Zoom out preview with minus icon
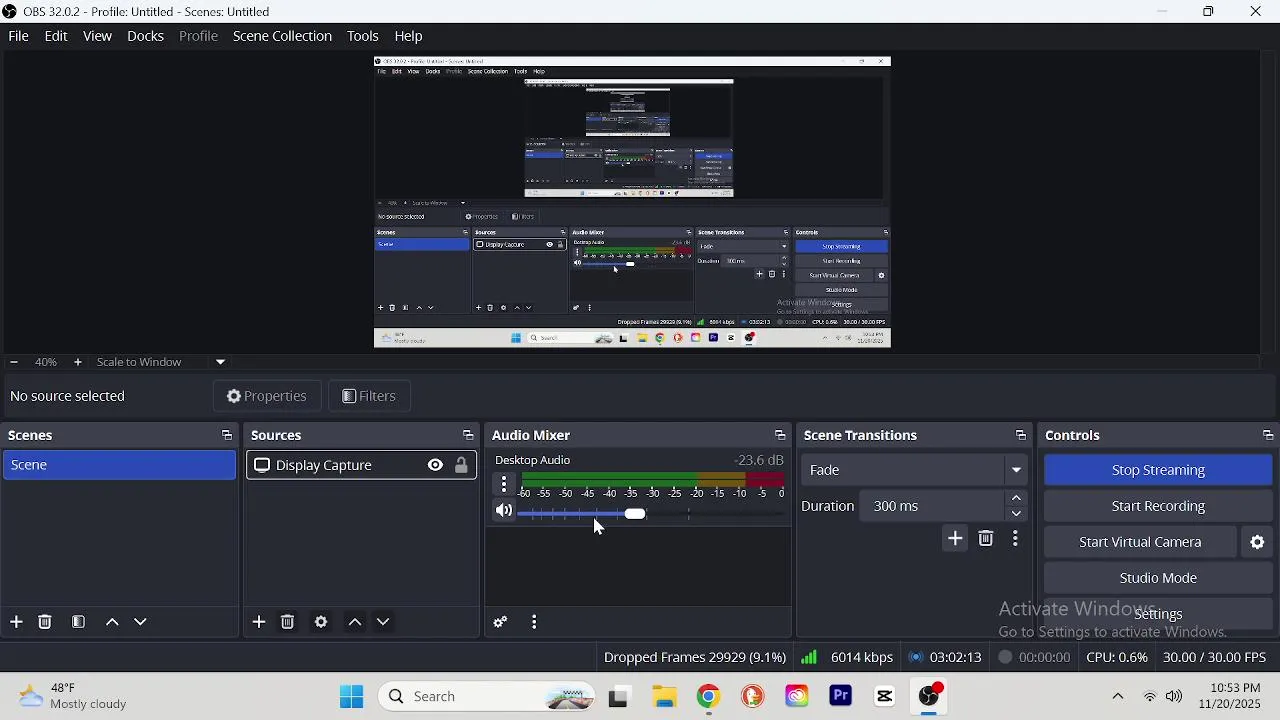 14,362
